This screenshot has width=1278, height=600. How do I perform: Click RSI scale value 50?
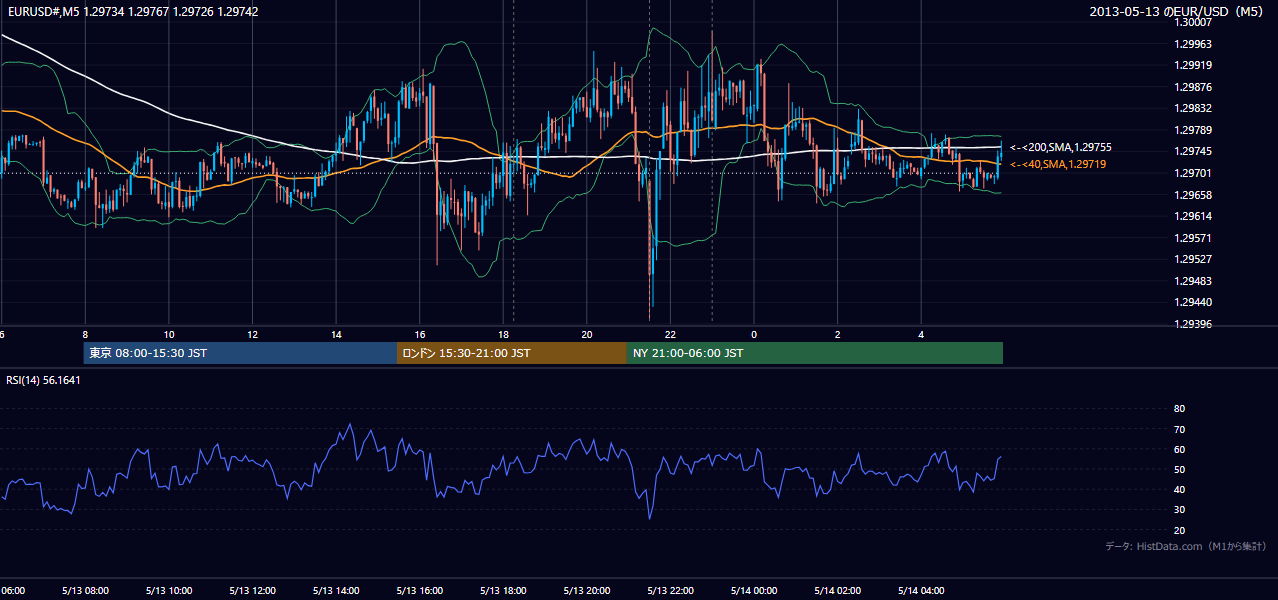(1179, 469)
